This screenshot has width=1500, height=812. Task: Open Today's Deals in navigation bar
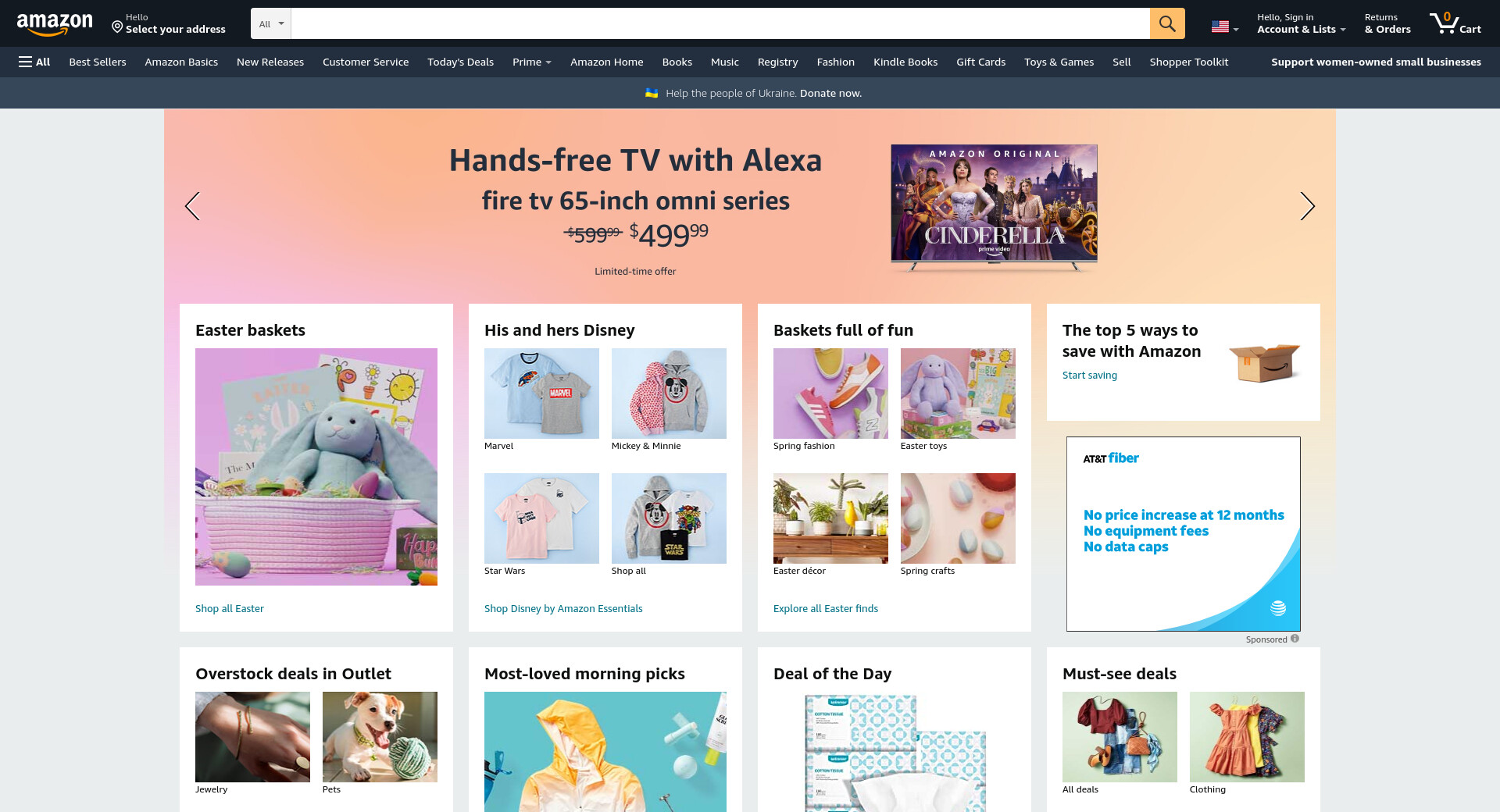click(460, 62)
